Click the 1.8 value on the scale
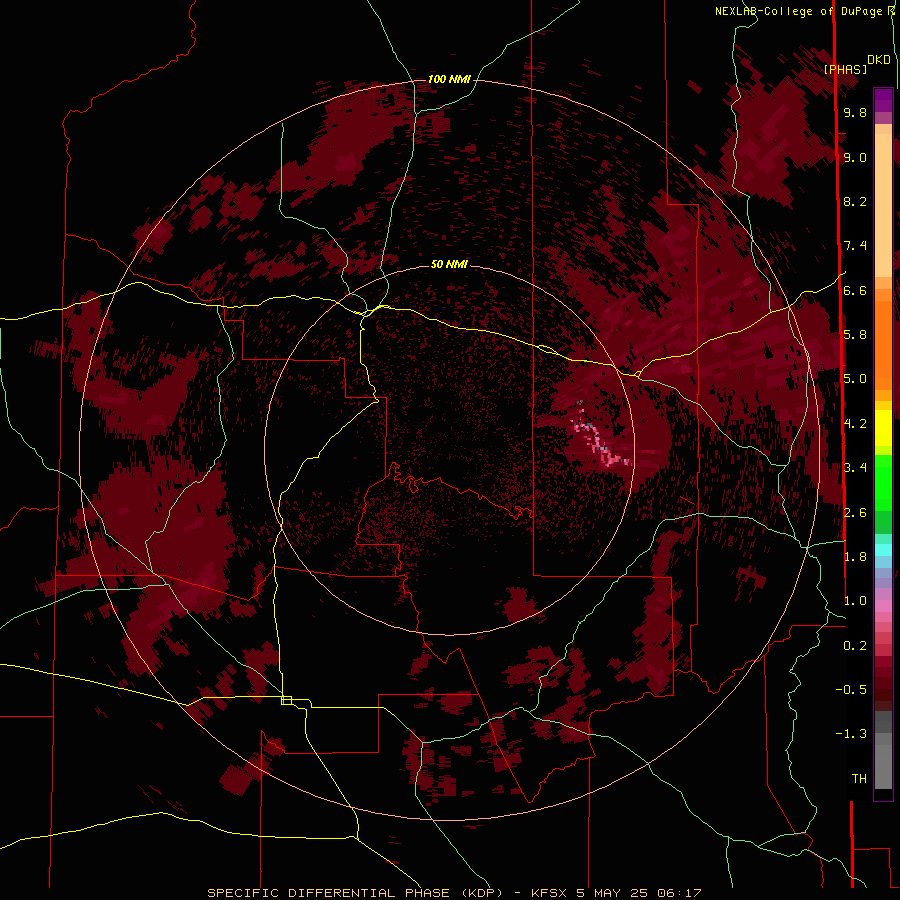This screenshot has height=900, width=900. click(855, 556)
